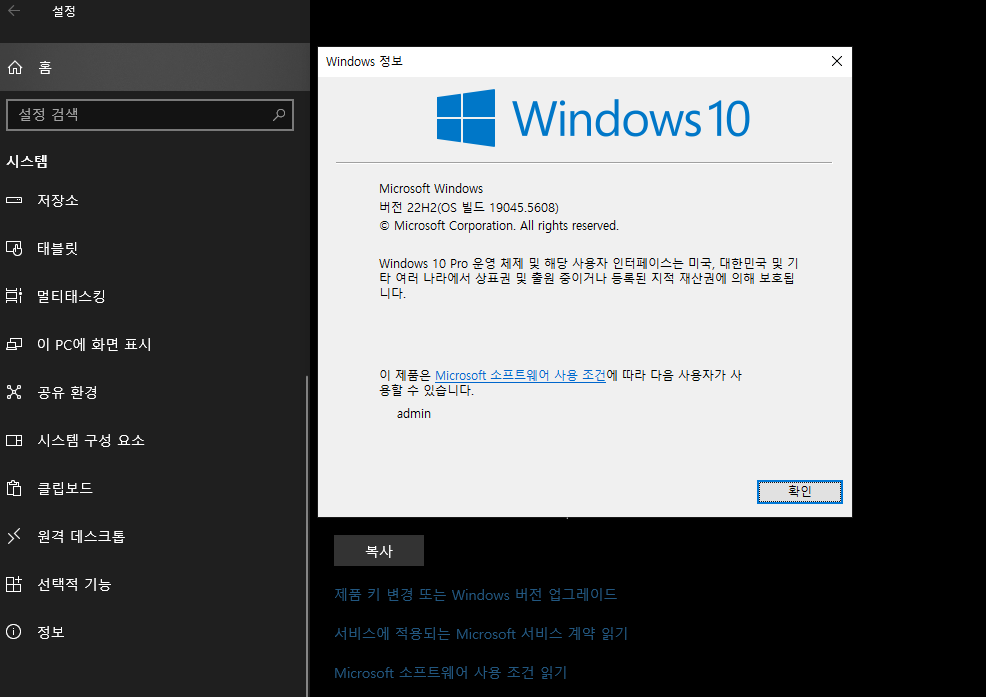Click the 저장소 storage drive icon
This screenshot has width=986, height=697.
point(14,200)
